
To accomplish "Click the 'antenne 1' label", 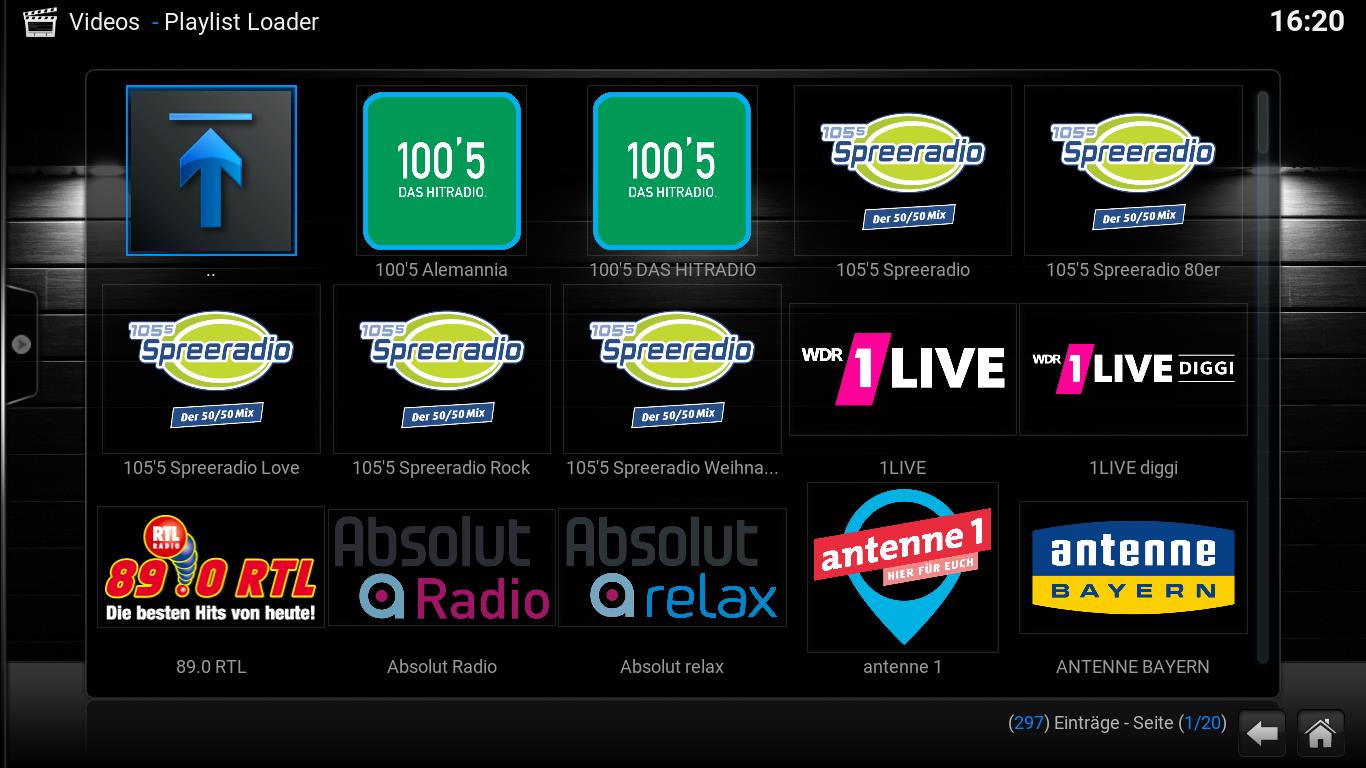I will coord(903,667).
